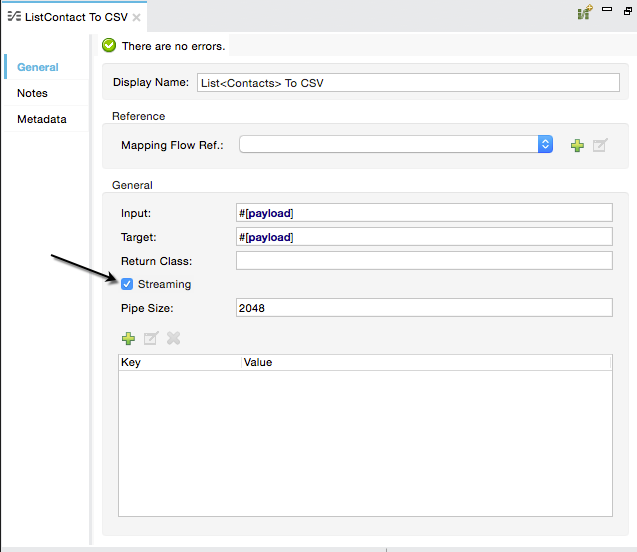Open the Mapping Flow Ref dropdown
Image resolution: width=637 pixels, height=552 pixels.
click(545, 144)
